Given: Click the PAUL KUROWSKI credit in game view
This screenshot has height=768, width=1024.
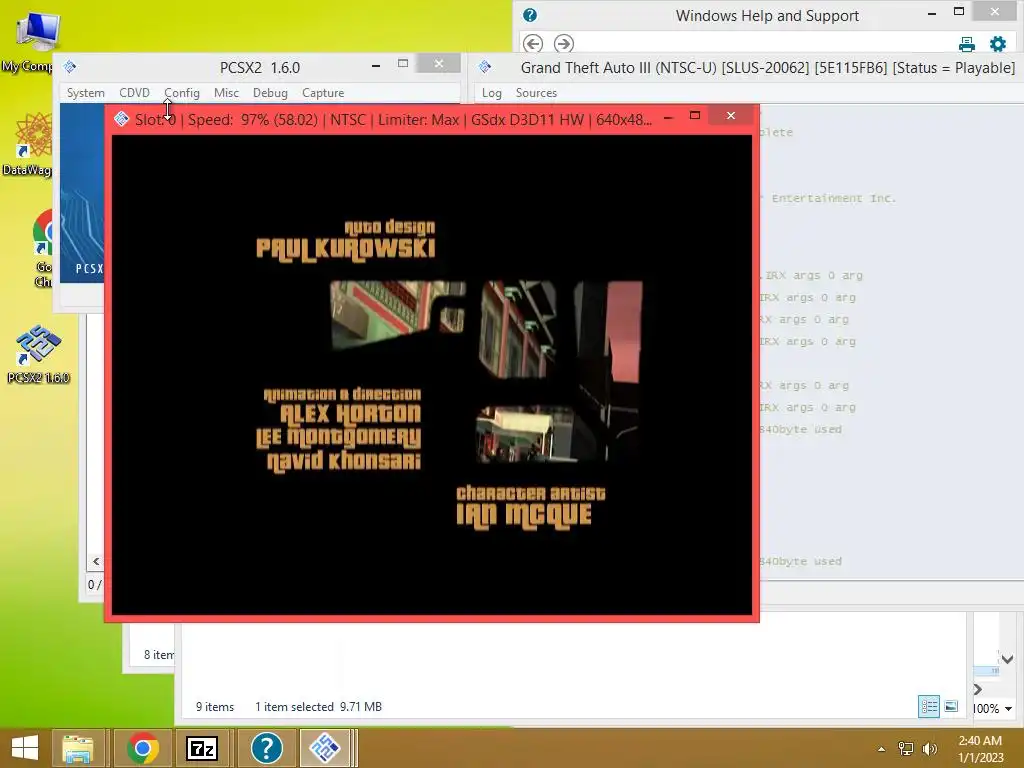Looking at the screenshot, I should pyautogui.click(x=345, y=249).
